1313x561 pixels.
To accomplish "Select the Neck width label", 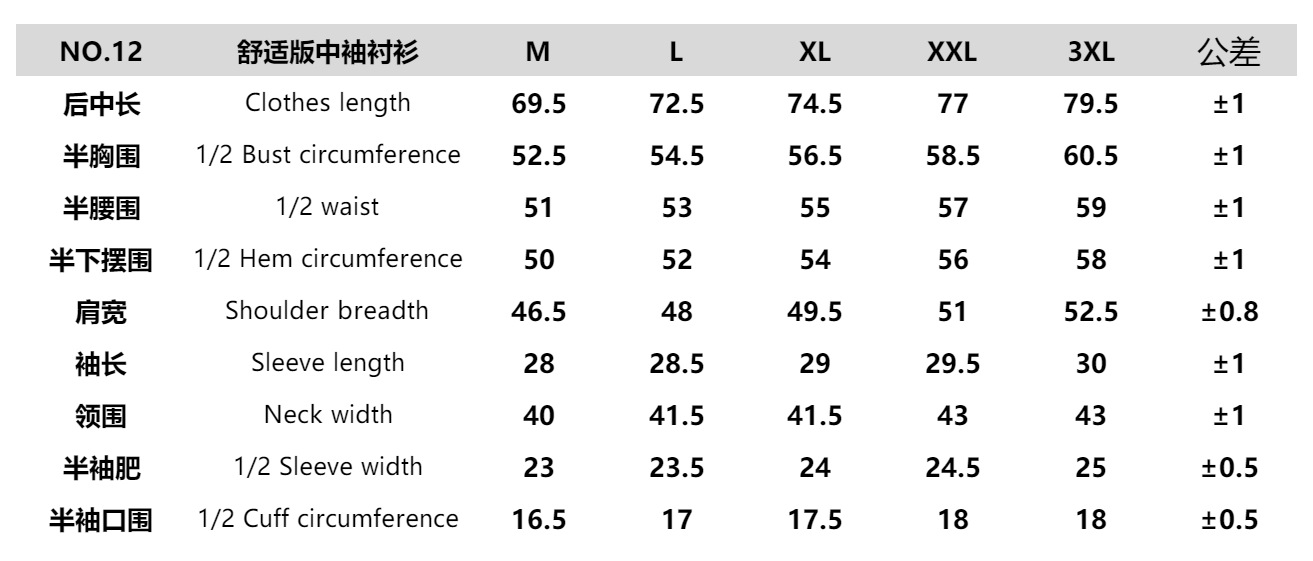I will [328, 415].
